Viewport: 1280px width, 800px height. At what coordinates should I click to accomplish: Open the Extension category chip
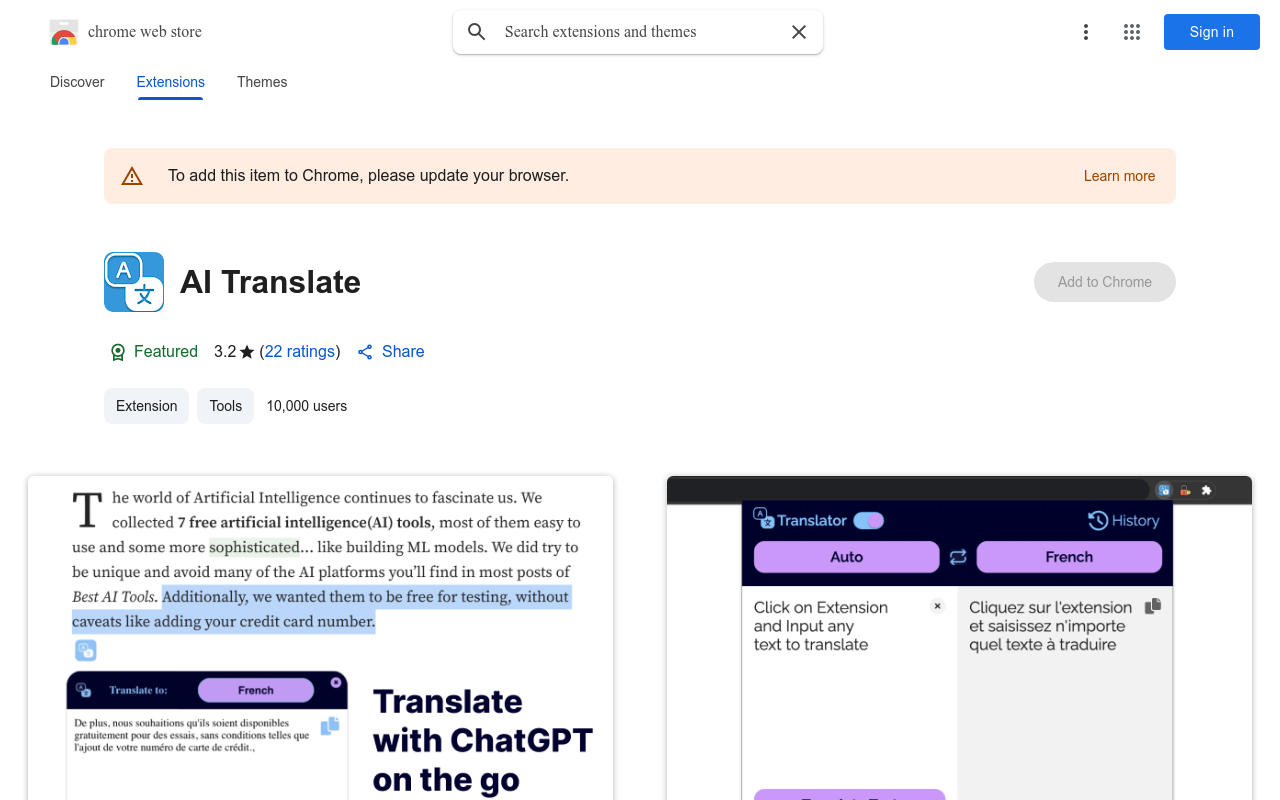[146, 406]
